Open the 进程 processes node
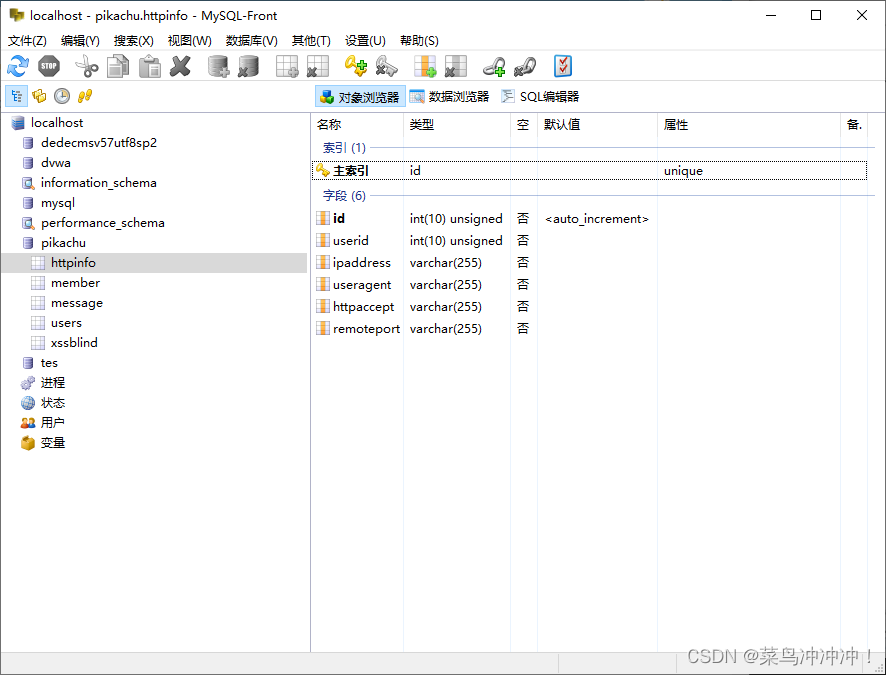 click(53, 382)
